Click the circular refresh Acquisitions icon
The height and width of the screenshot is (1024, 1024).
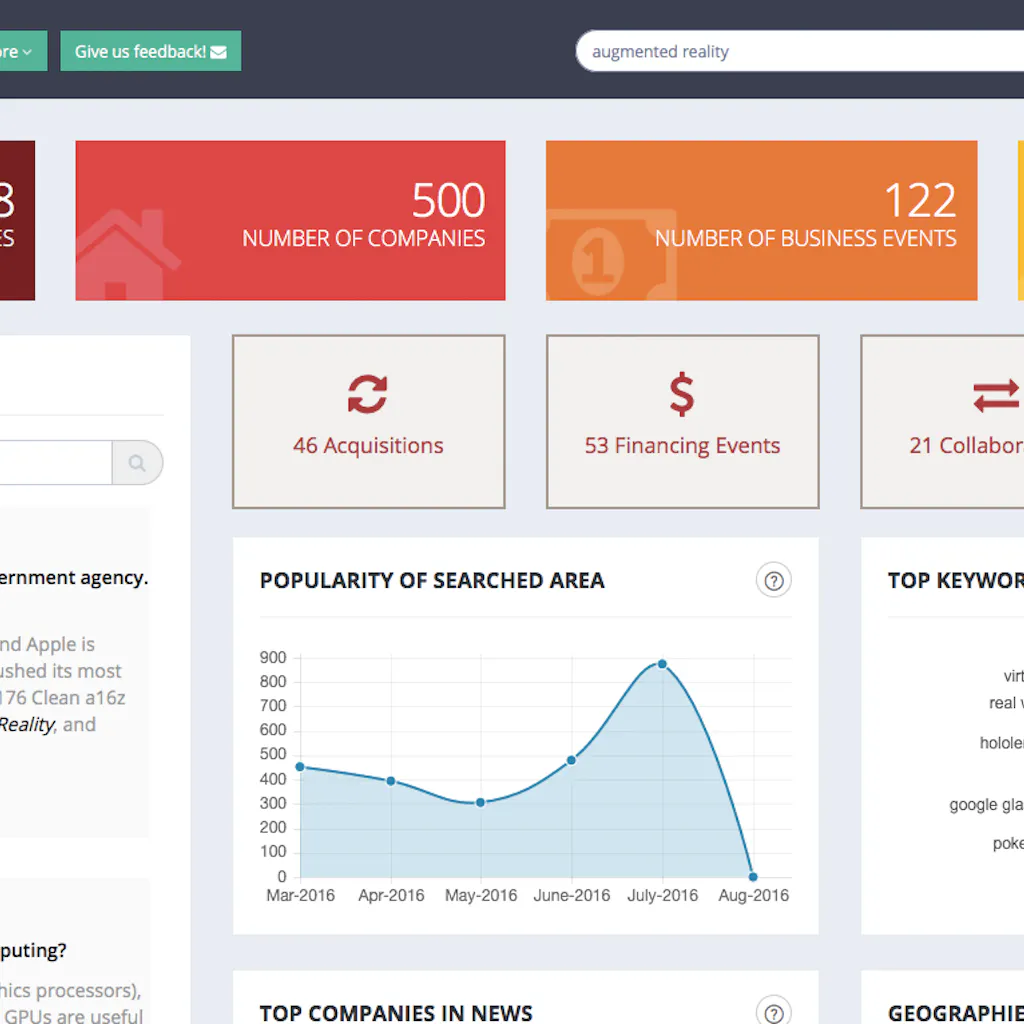click(x=368, y=392)
